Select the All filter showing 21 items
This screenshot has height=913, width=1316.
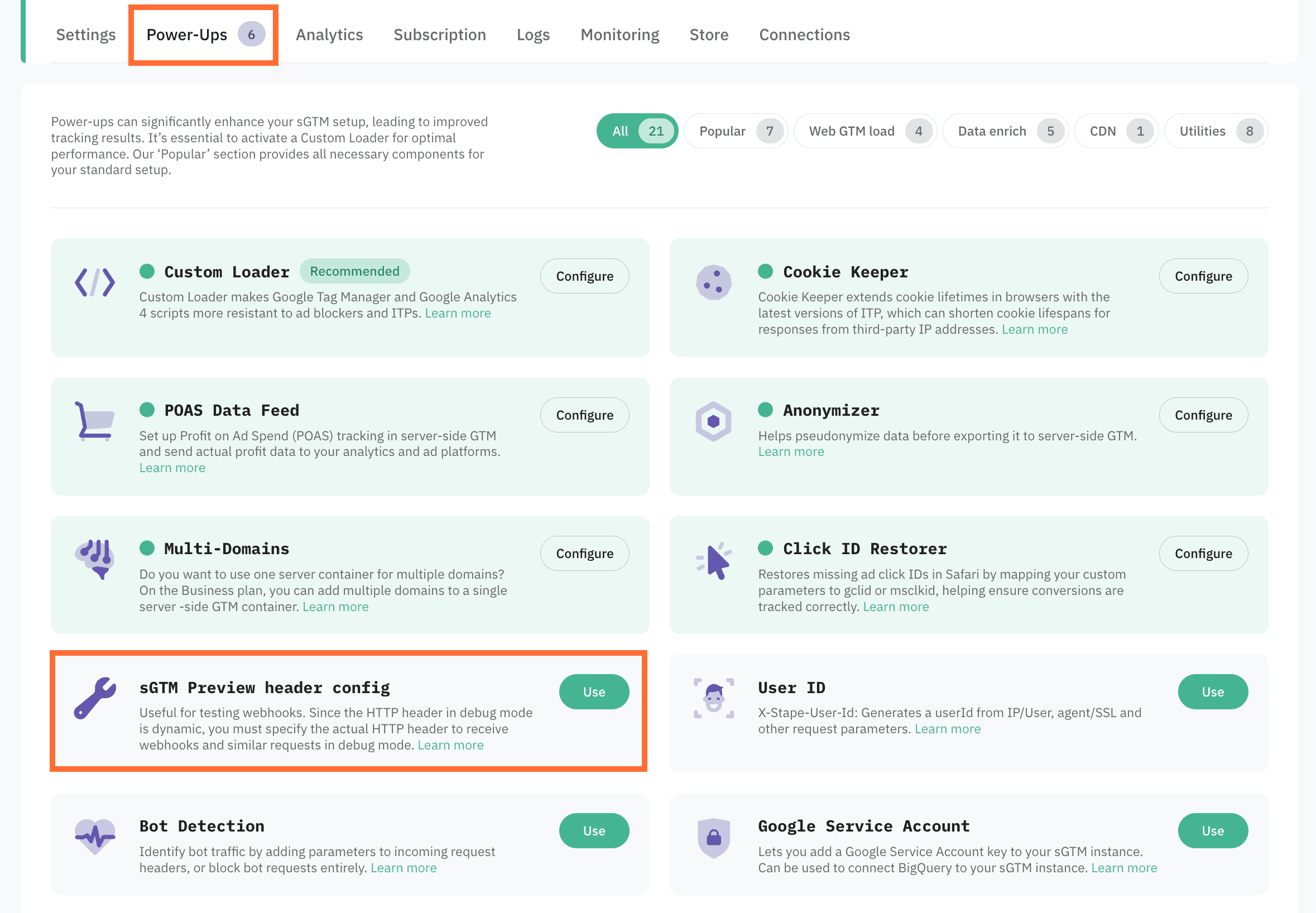coord(637,131)
